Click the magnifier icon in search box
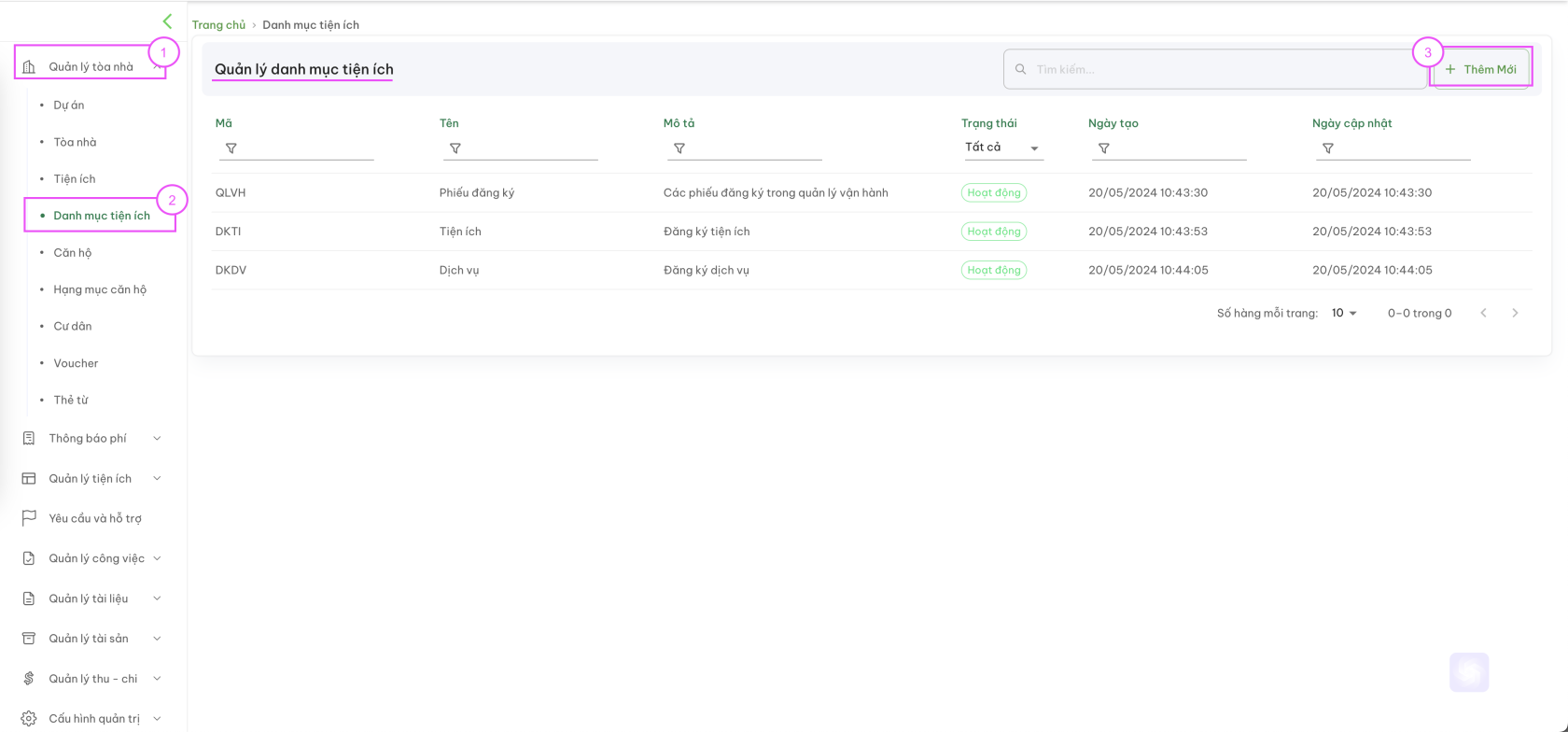This screenshot has height=732, width=1568. tap(1021, 69)
